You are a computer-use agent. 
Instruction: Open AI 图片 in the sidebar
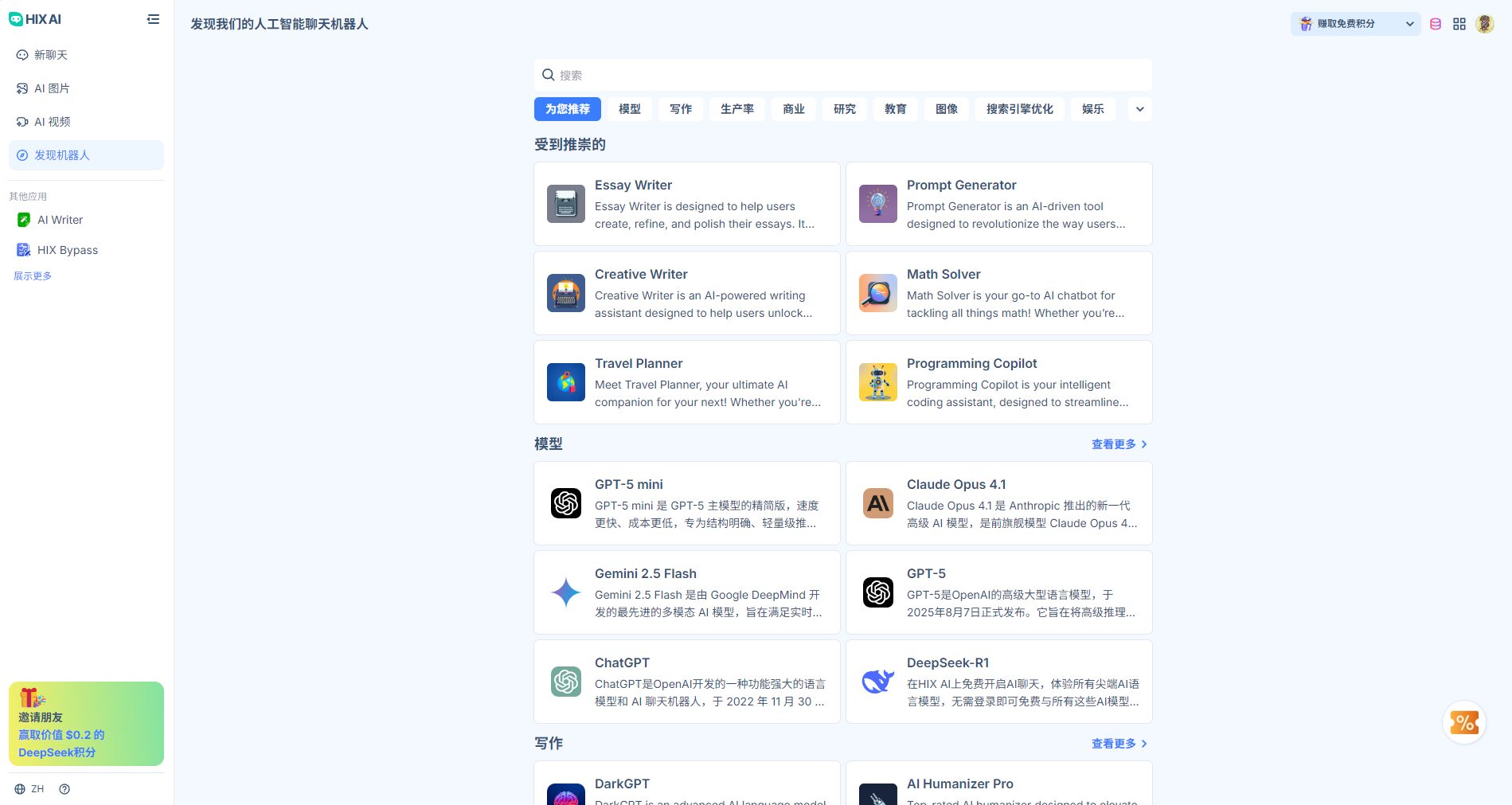[x=86, y=88]
